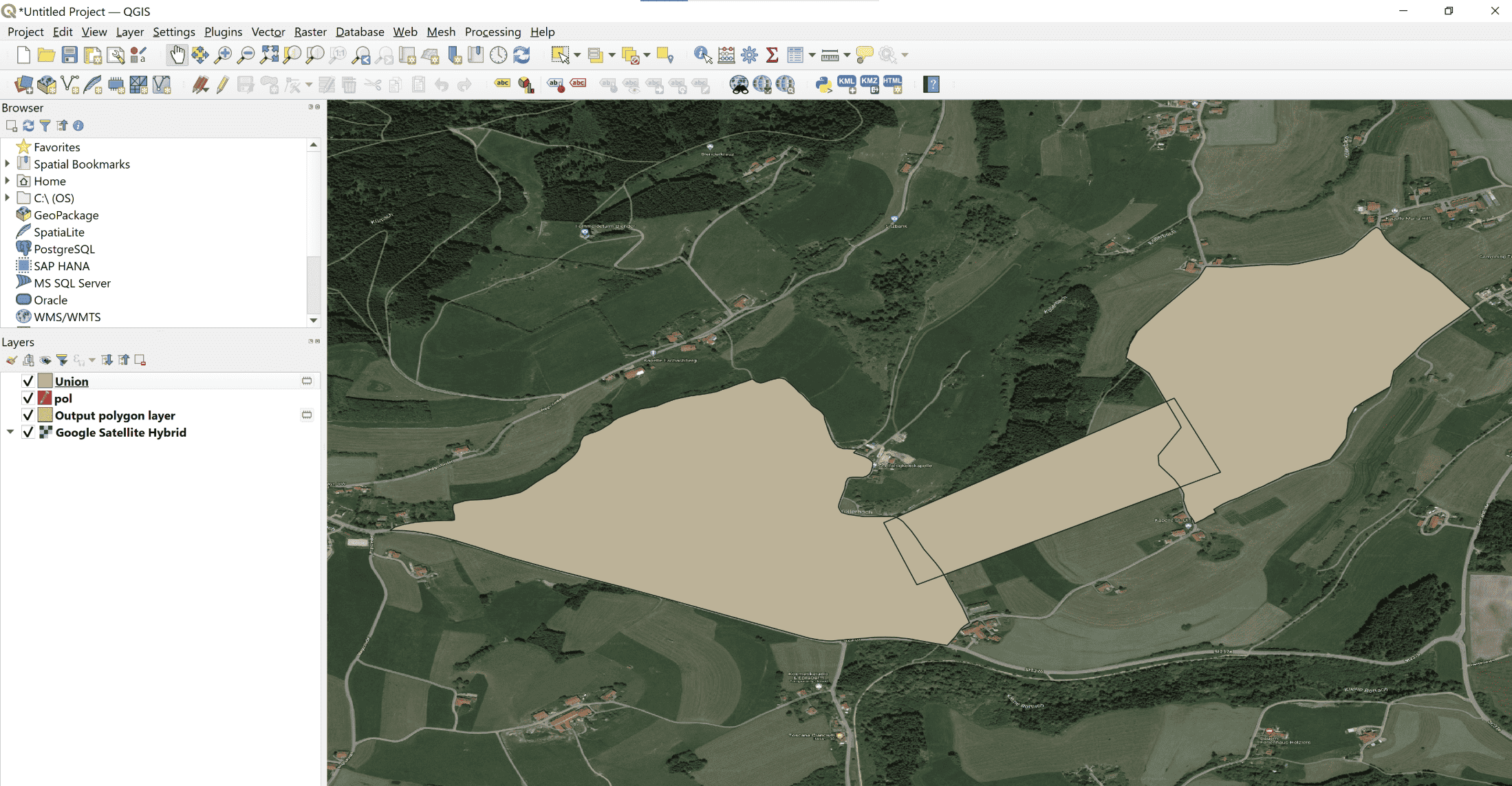Image resolution: width=1512 pixels, height=786 pixels.
Task: Click the Identify Features tool
Action: click(x=703, y=55)
